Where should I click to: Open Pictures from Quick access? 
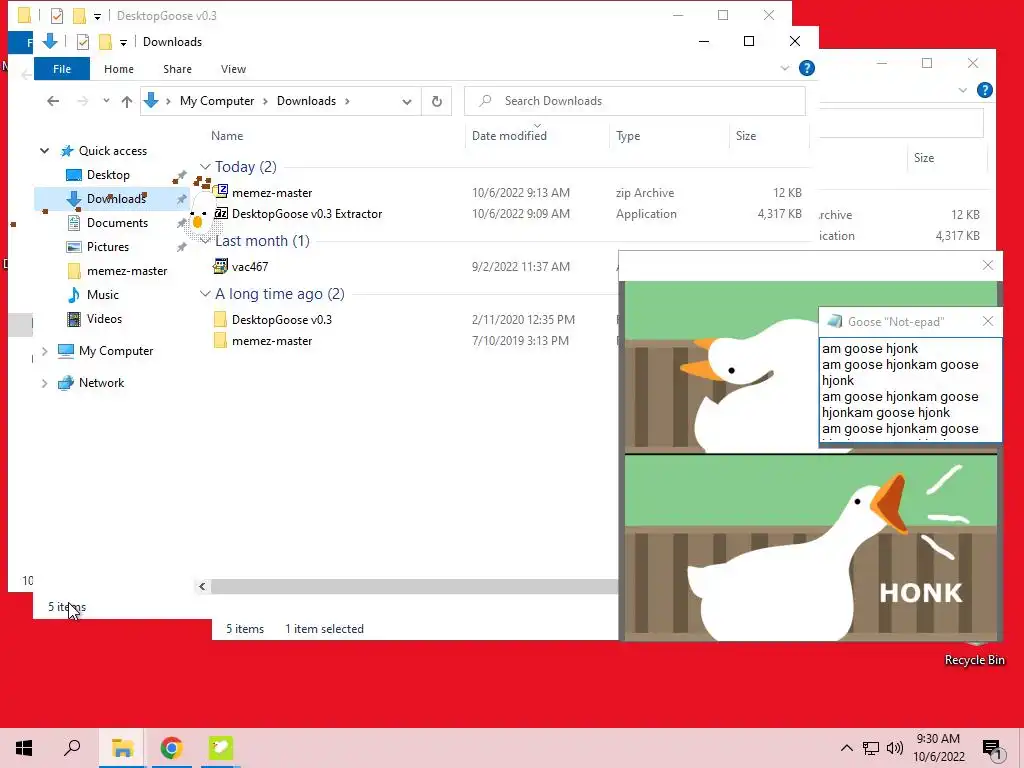pos(108,247)
